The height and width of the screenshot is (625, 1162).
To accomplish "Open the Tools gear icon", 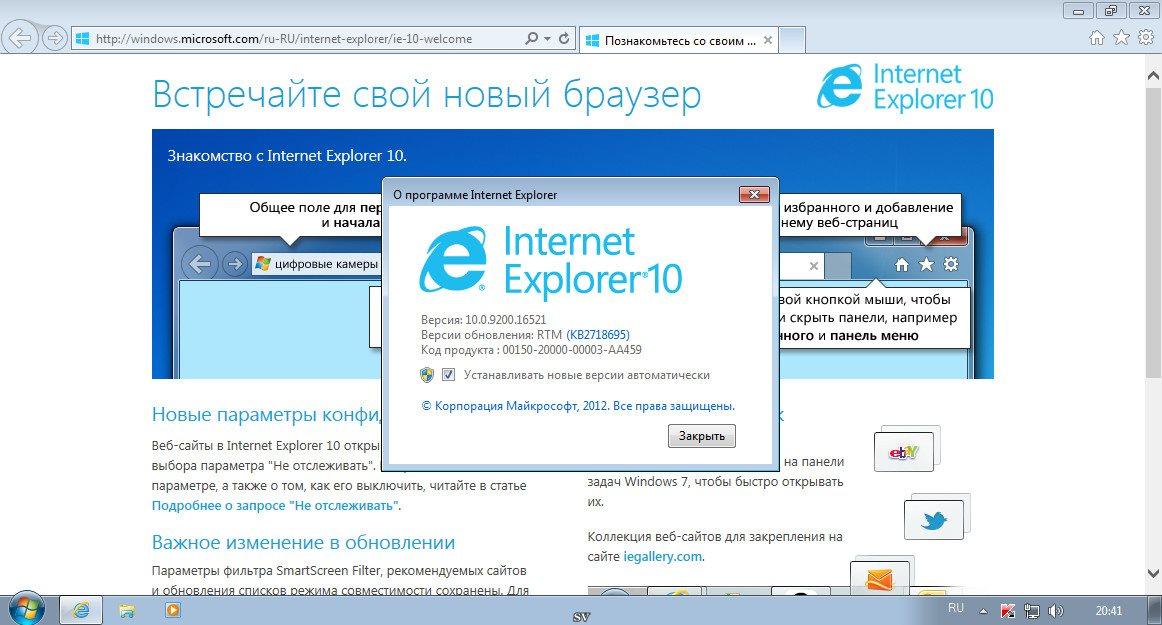I will pyautogui.click(x=1144, y=38).
